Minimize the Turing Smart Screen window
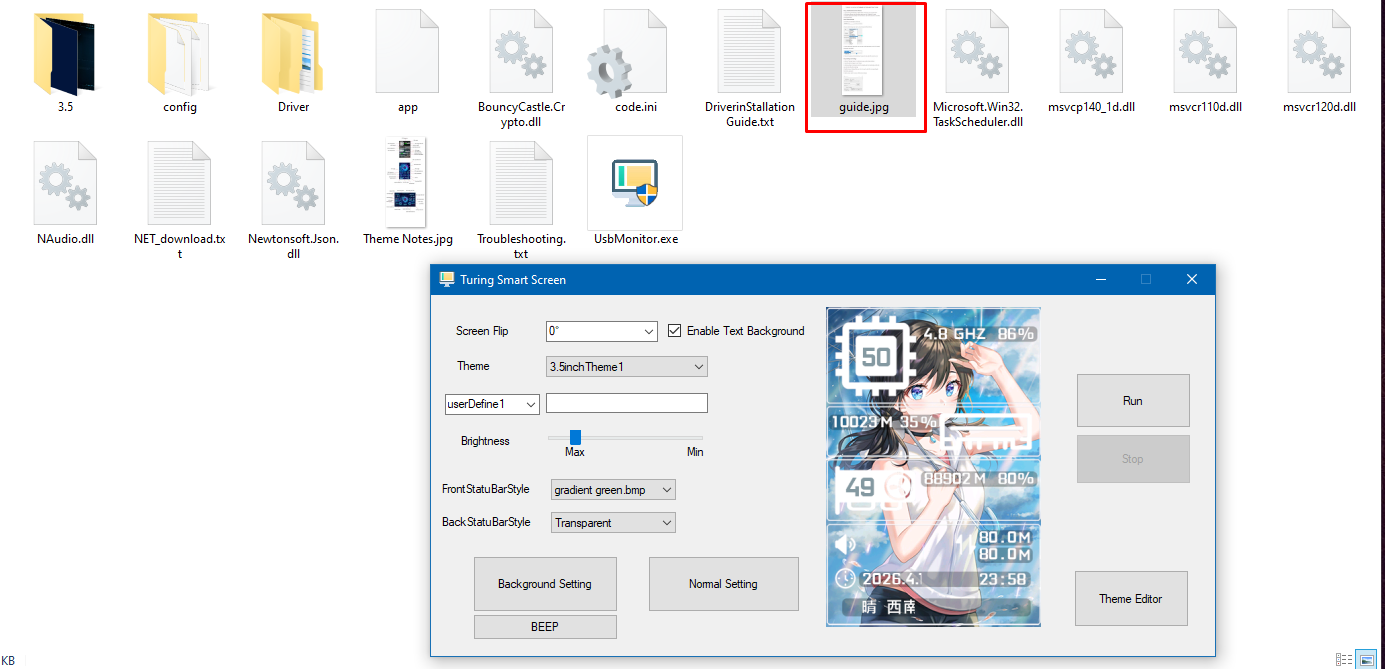Screen dimensions: 1385x669 pyautogui.click(x=1100, y=280)
